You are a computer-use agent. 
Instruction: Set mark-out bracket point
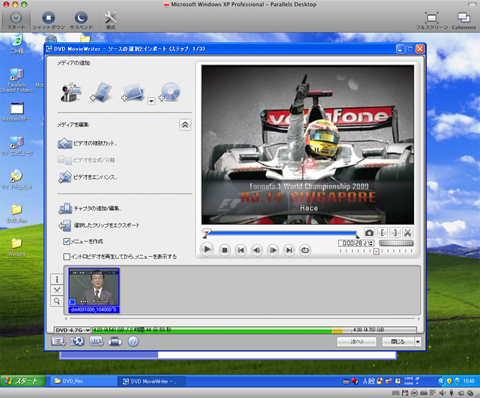pos(395,232)
